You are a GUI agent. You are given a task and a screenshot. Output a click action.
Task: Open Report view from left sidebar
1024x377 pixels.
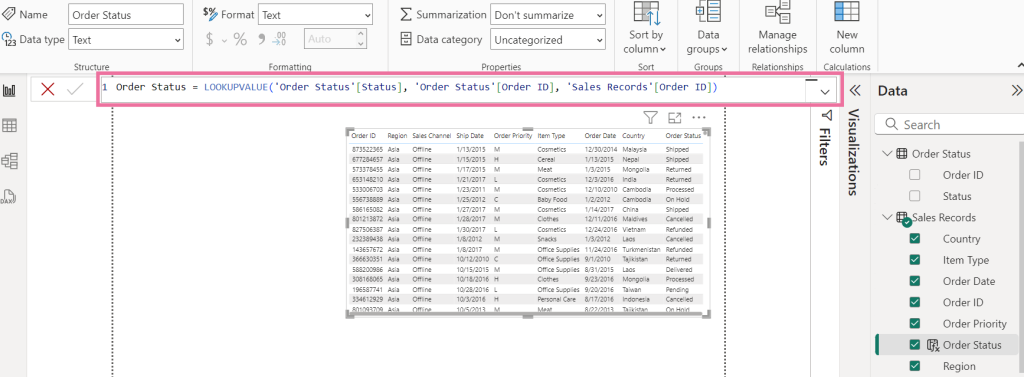click(x=10, y=90)
